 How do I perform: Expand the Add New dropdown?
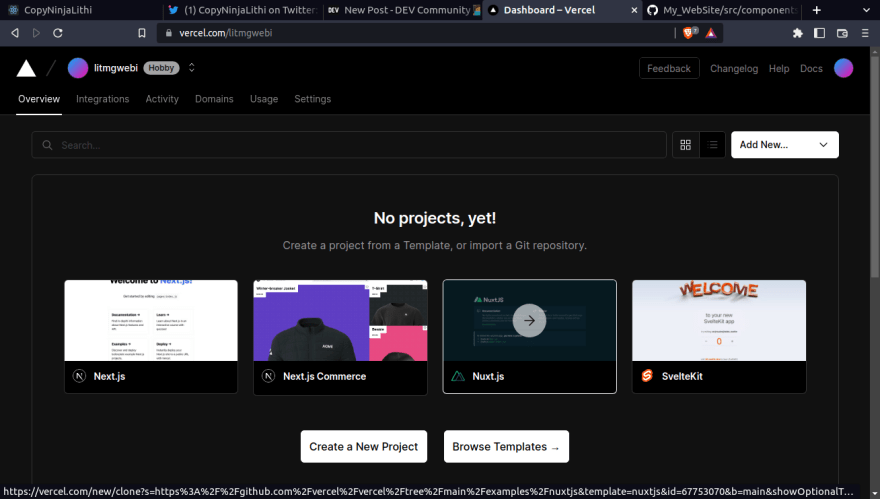coord(785,145)
